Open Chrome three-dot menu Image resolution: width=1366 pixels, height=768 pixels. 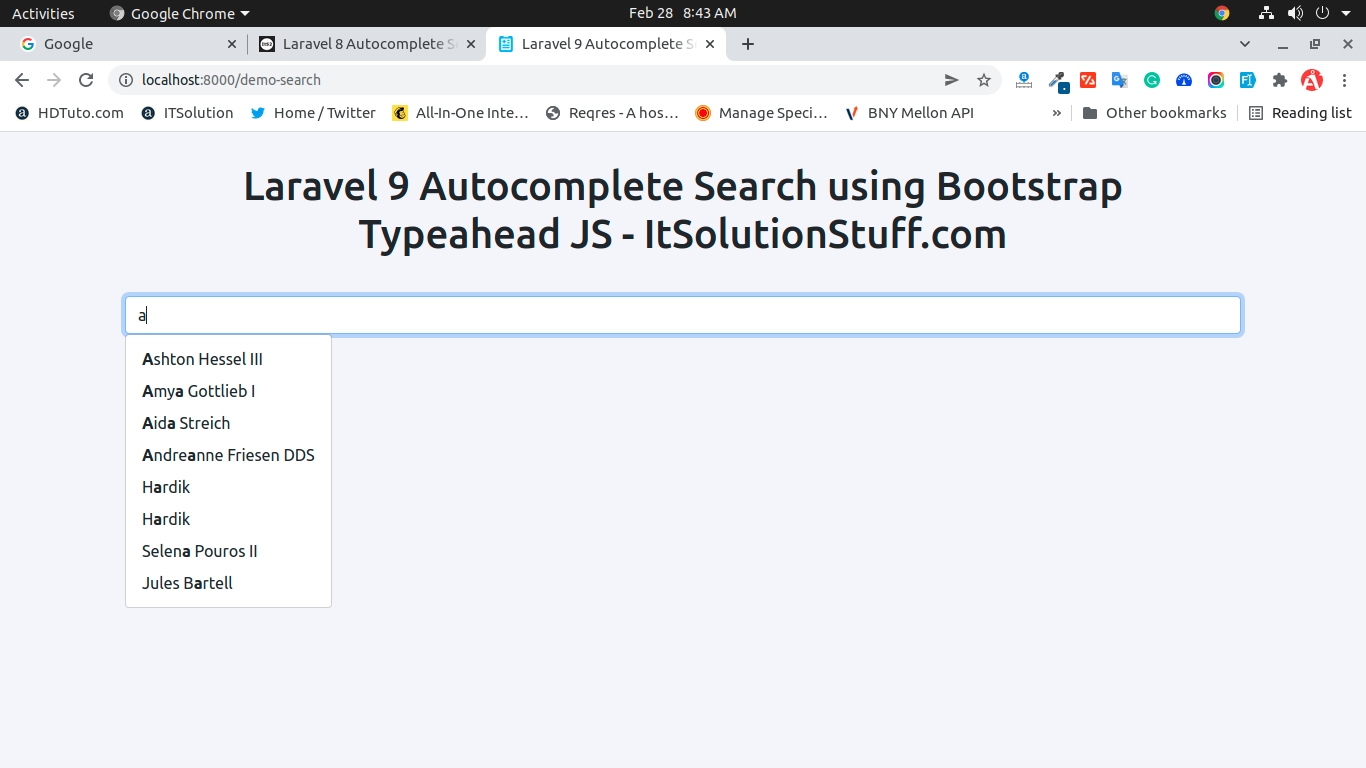(1344, 80)
